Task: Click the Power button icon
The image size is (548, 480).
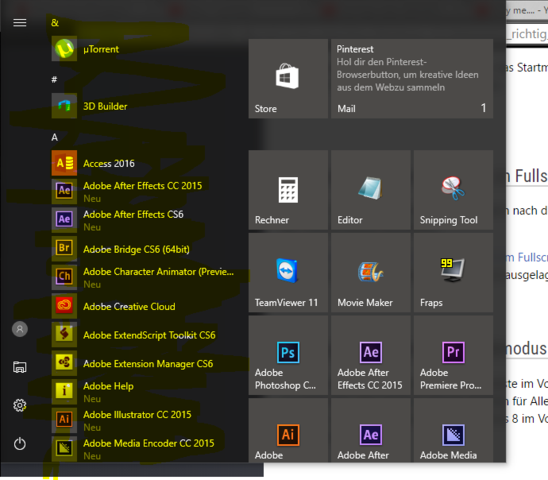Action: point(20,444)
